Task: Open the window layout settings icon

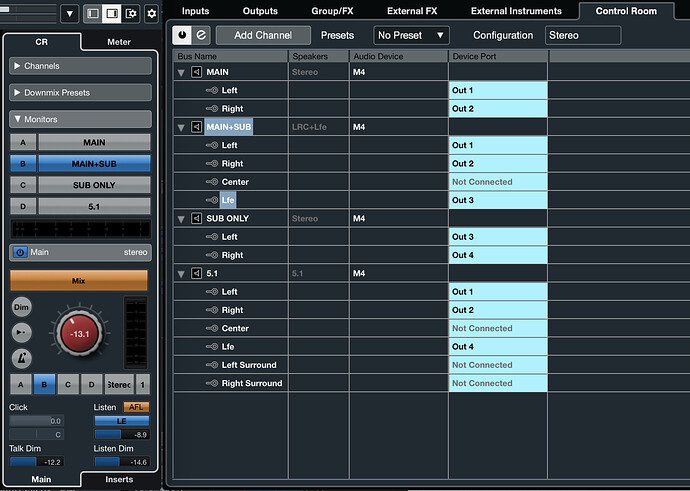Action: click(131, 14)
